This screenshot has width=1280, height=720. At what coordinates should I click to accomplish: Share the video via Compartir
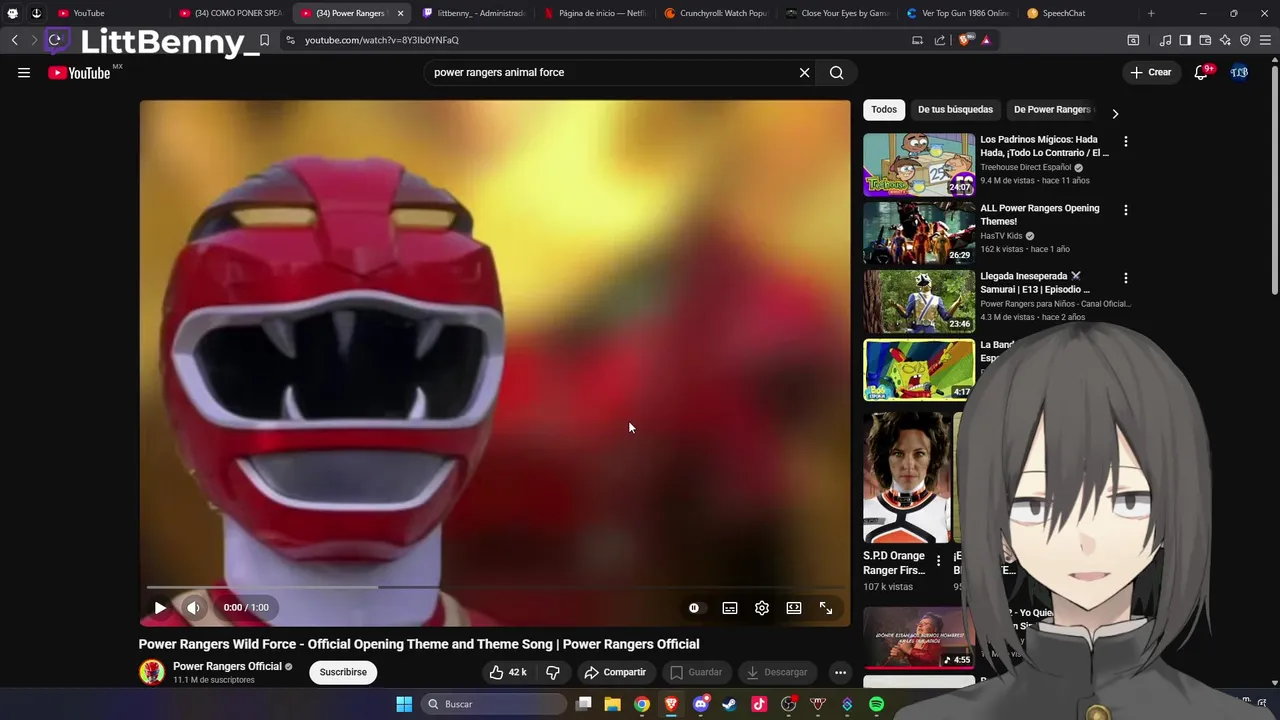tap(616, 672)
